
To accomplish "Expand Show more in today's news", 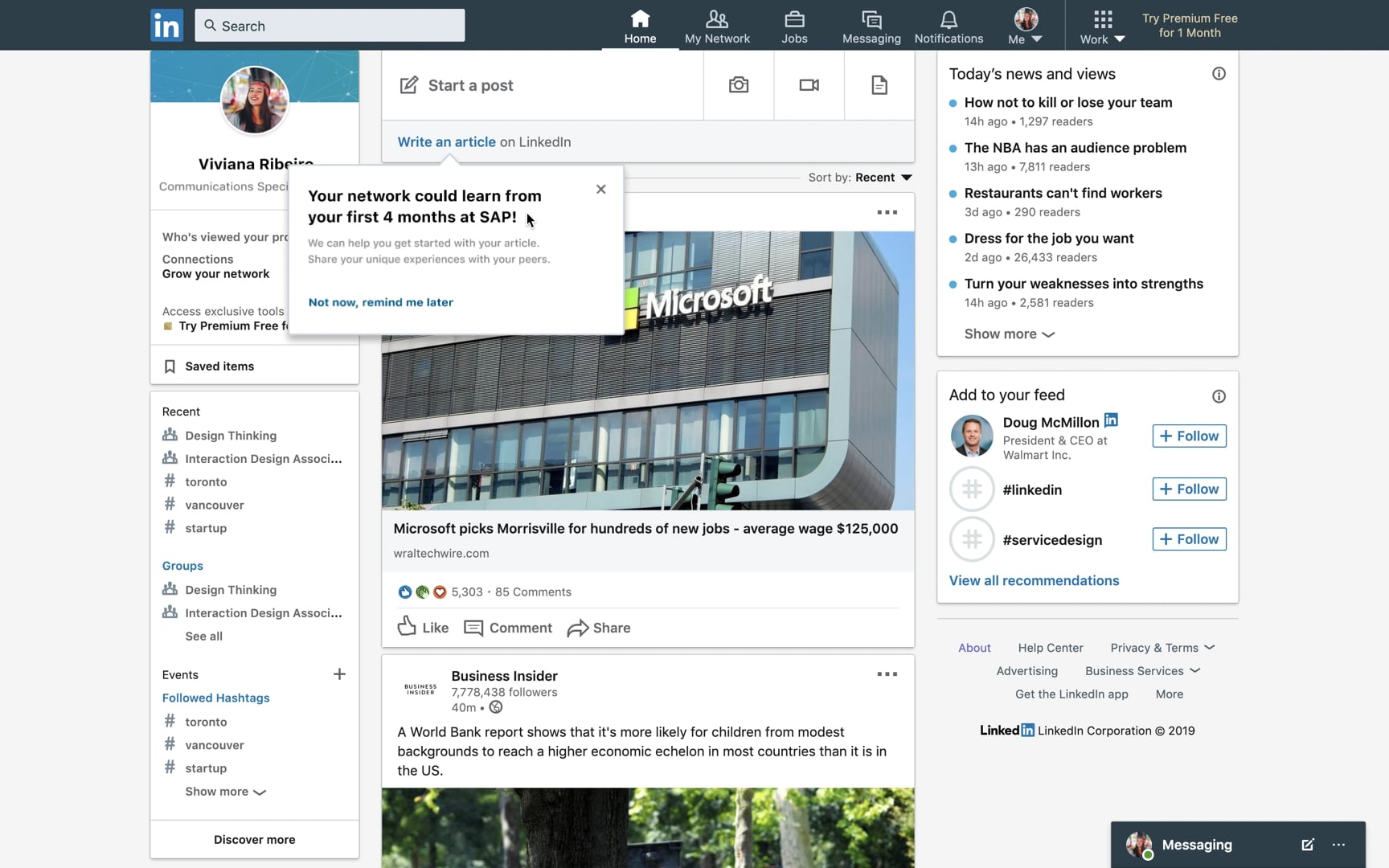I will [1010, 334].
